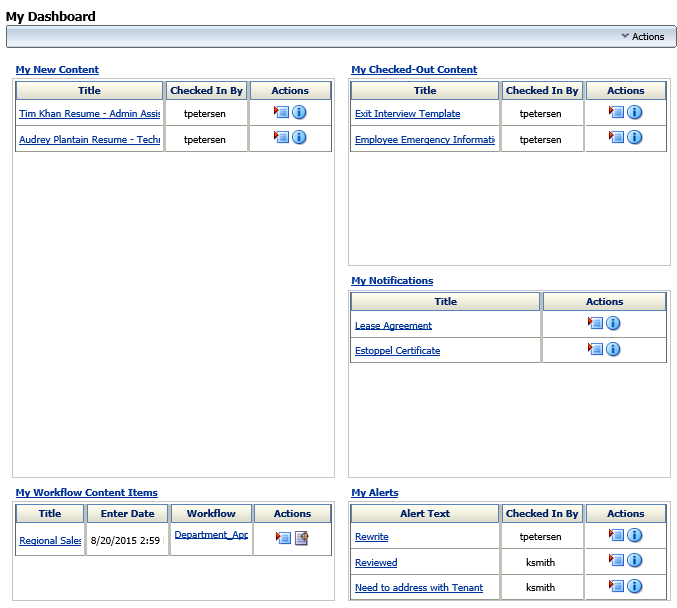The image size is (677, 608).
Task: Expand the dashboard Actions dropdown
Action: point(643,37)
